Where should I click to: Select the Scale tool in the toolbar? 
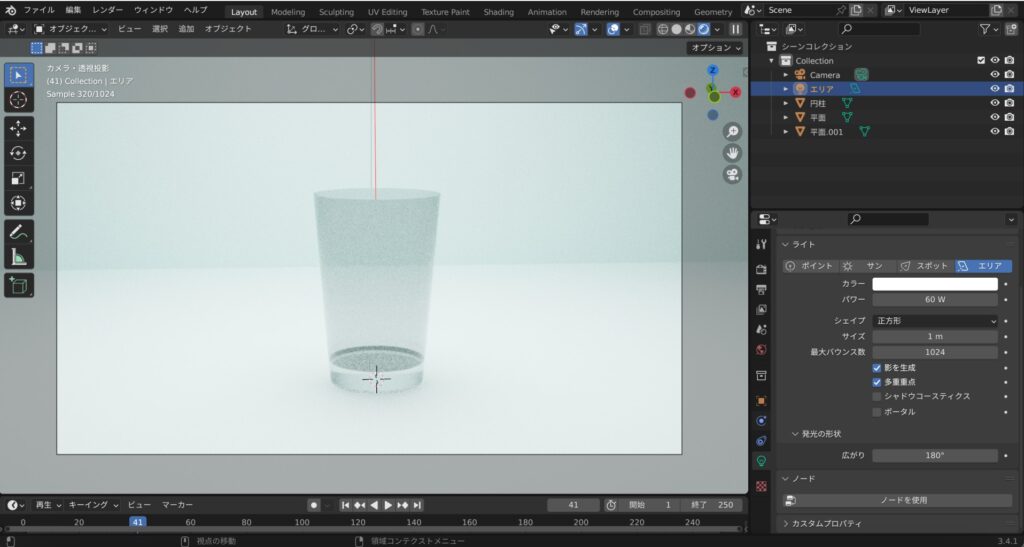tap(18, 178)
